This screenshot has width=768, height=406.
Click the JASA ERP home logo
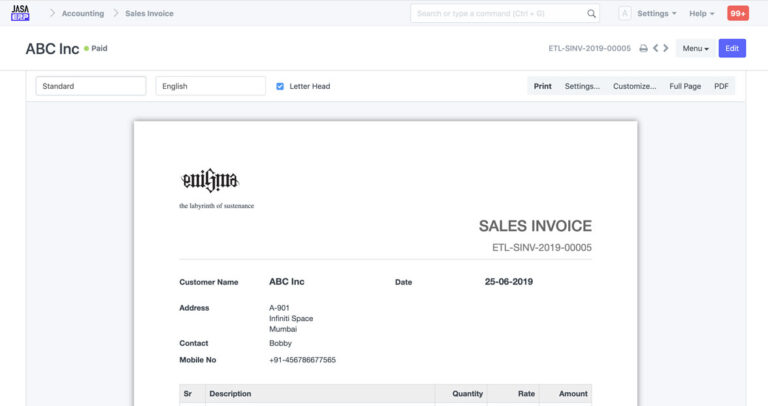click(20, 13)
